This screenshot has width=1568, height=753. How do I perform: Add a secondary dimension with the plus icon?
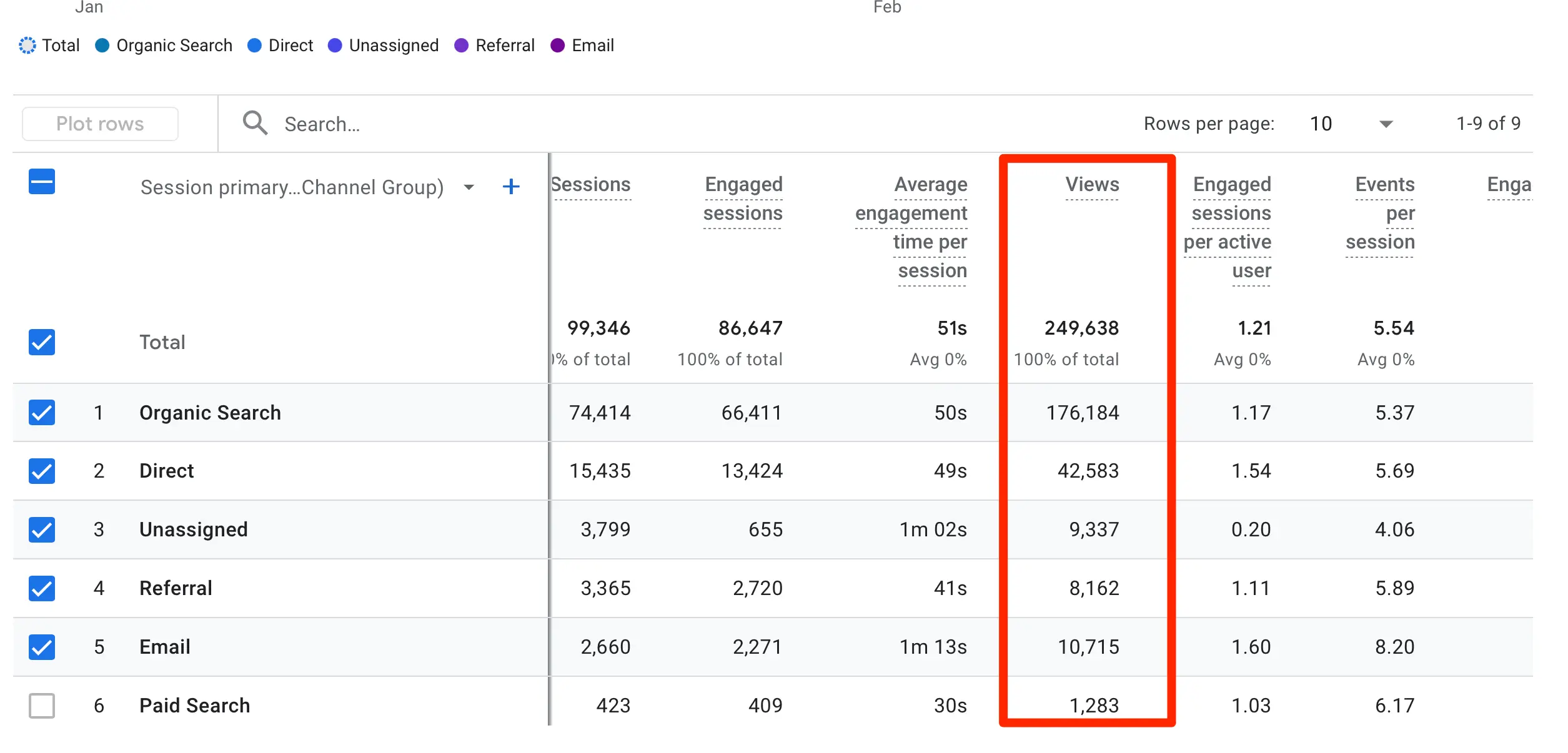510,187
